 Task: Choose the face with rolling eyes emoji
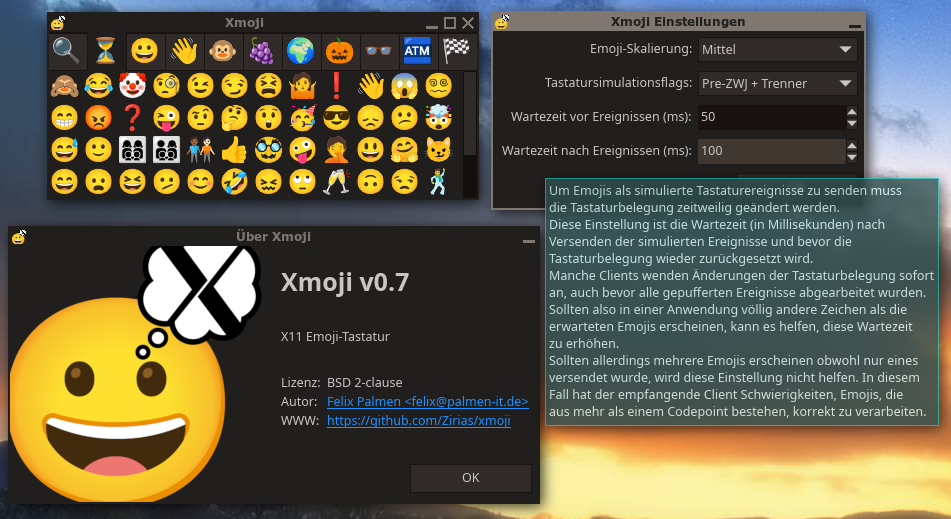click(303, 181)
